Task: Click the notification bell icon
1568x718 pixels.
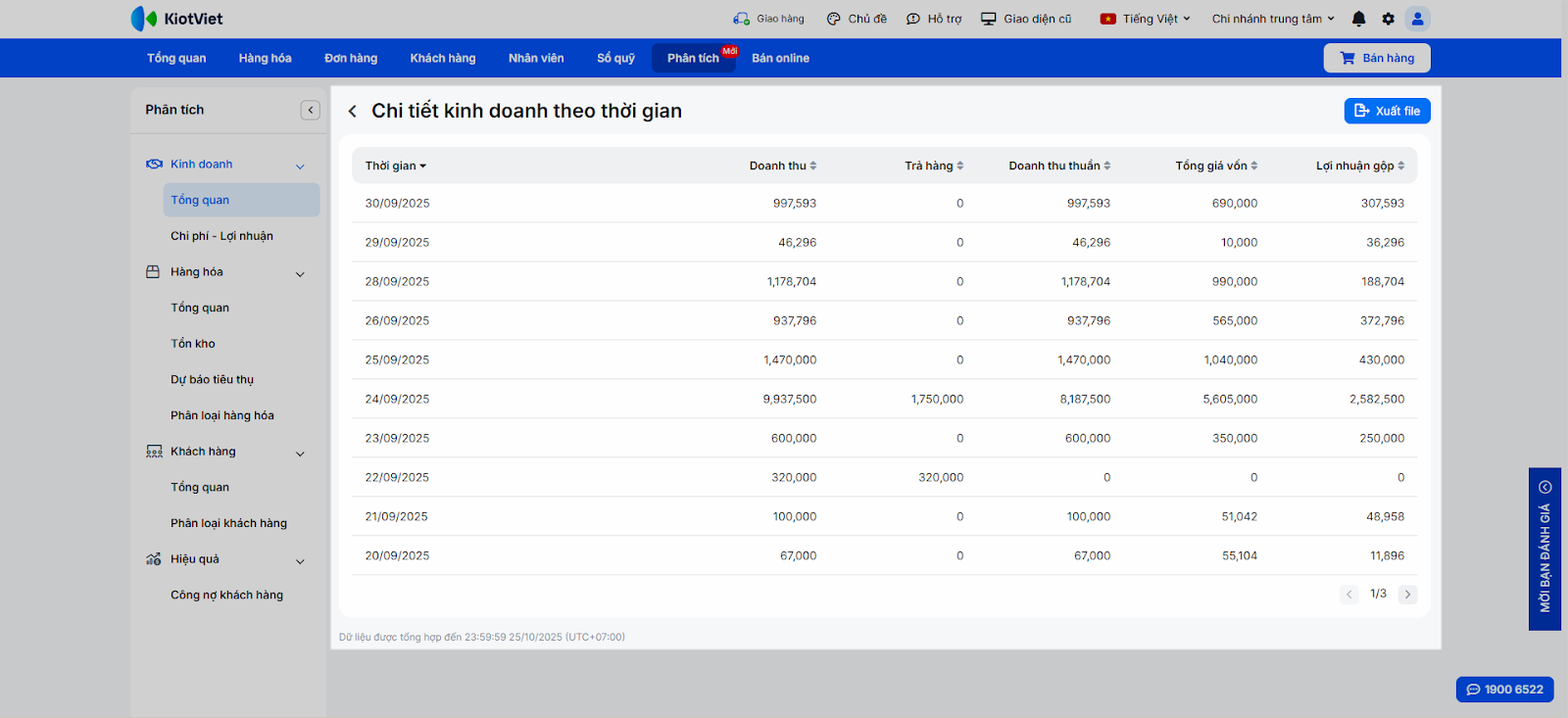Action: 1358,19
